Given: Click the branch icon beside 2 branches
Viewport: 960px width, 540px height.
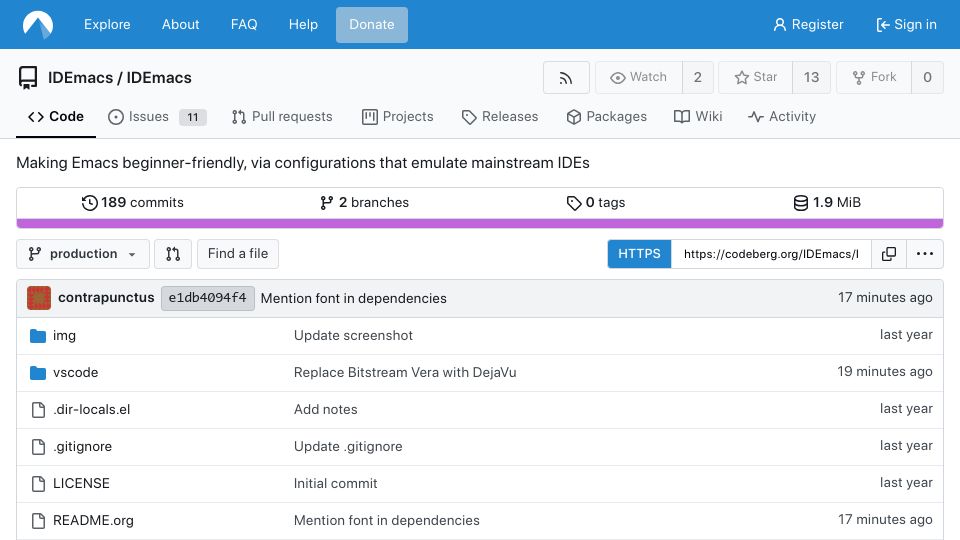Looking at the screenshot, I should [x=326, y=203].
